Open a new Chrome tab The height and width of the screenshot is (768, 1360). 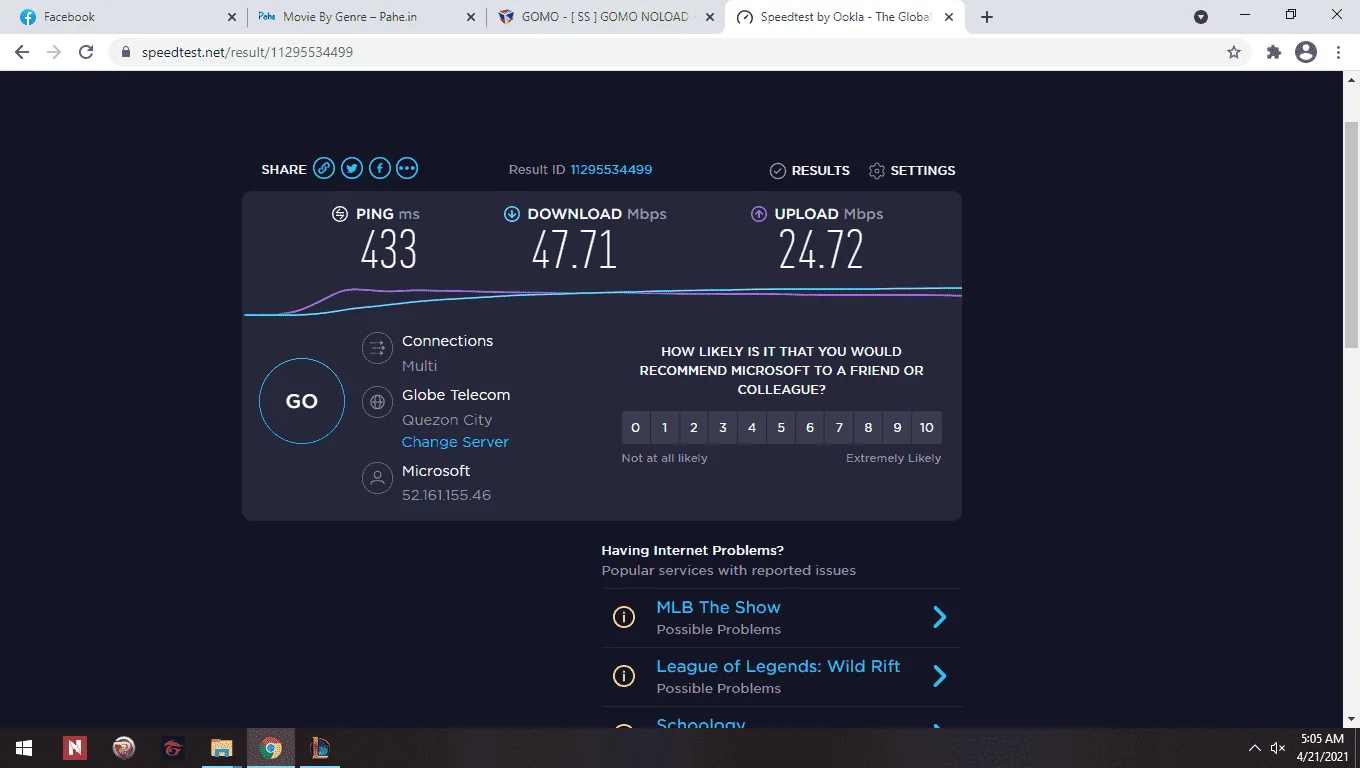[987, 17]
